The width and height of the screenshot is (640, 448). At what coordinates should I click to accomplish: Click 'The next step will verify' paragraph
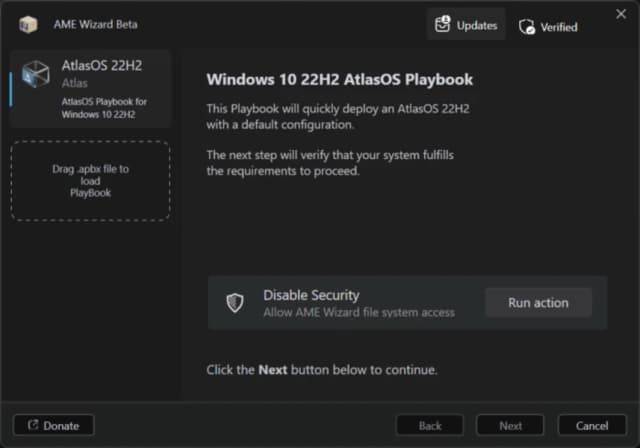(330, 163)
